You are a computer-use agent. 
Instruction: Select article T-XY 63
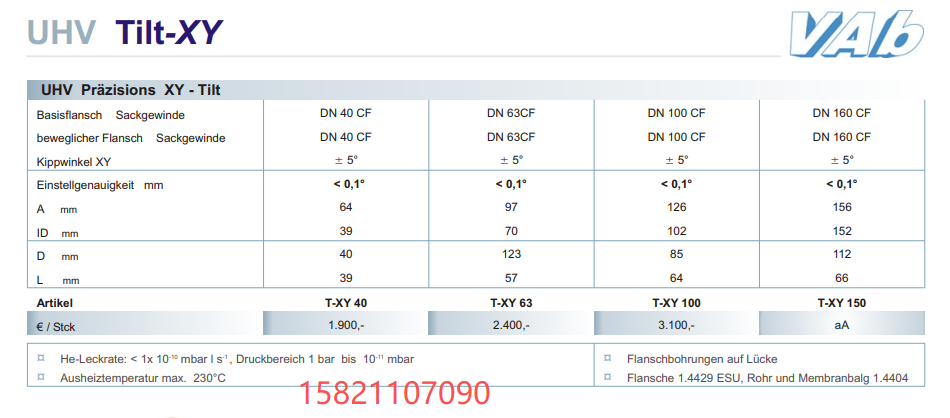pos(510,302)
